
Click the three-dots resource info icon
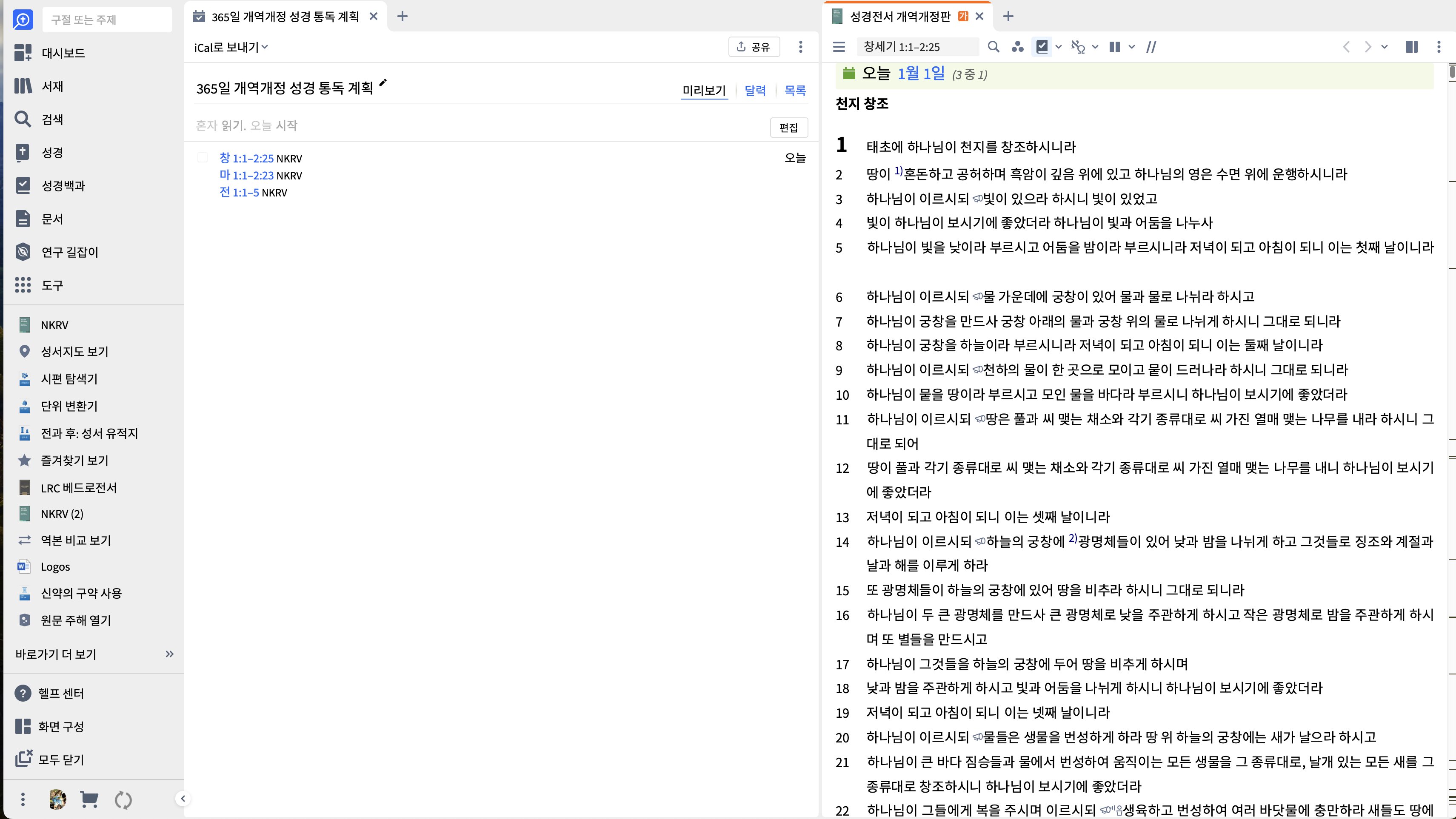pos(1017,47)
